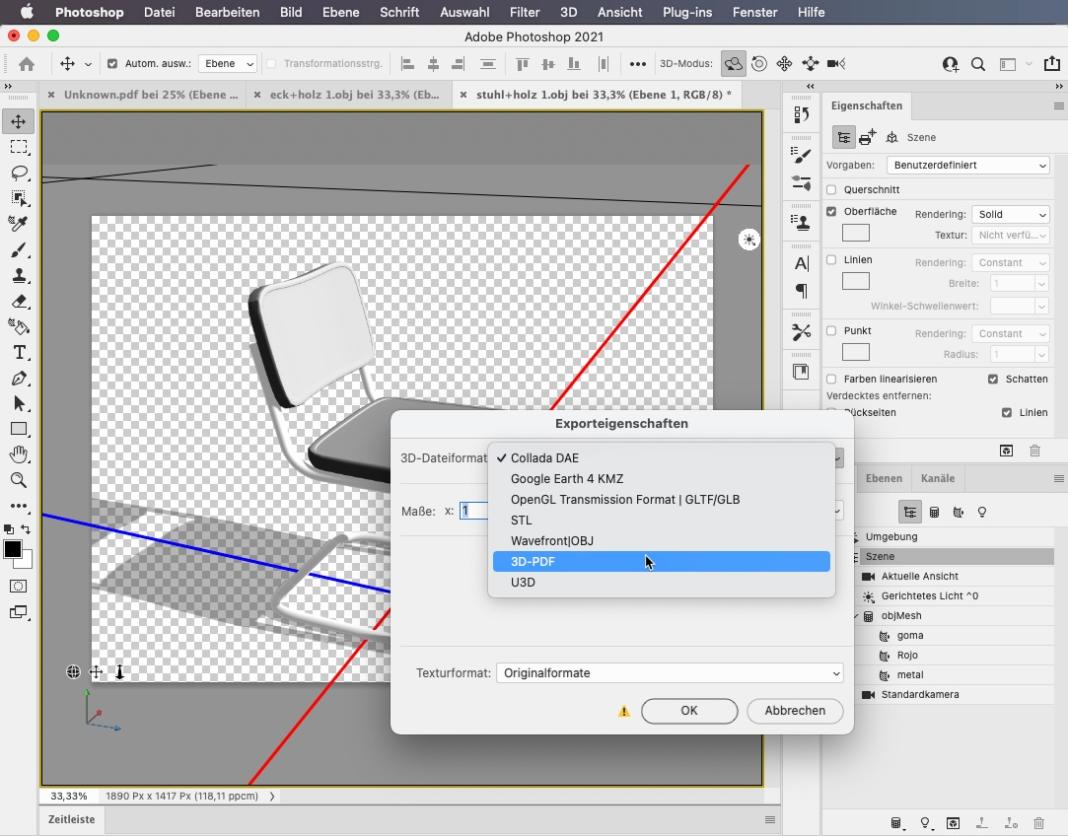
Task: Click the Home icon in options bar
Action: 27,64
